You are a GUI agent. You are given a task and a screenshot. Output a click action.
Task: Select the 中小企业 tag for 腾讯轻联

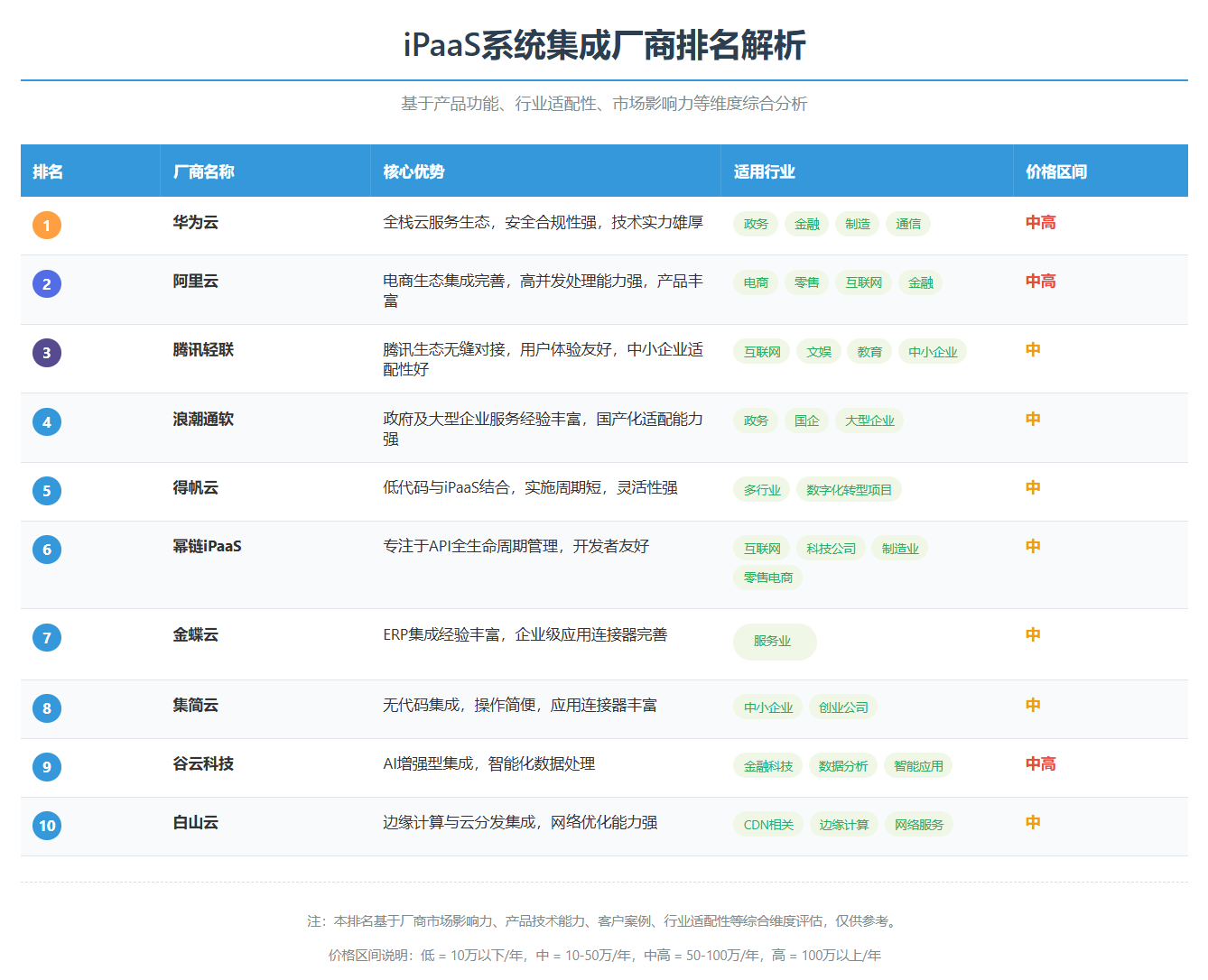[932, 351]
